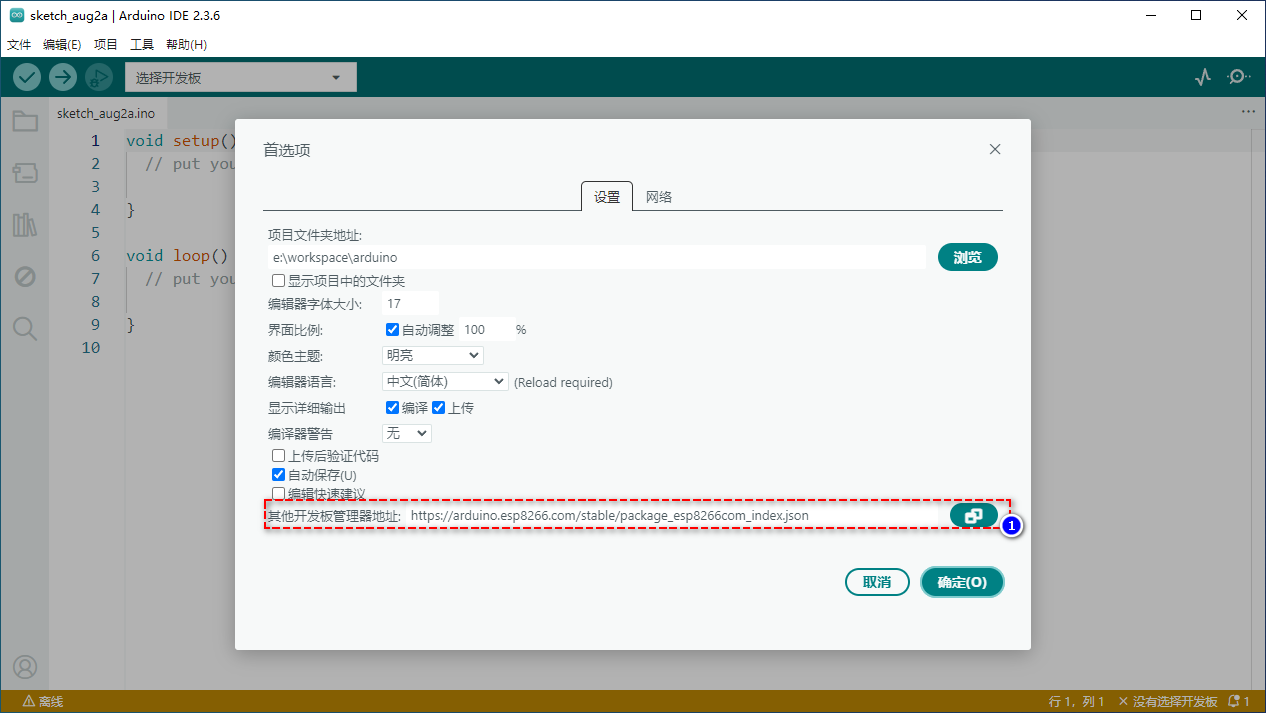Open the board selector dropdown
The image size is (1266, 713).
pyautogui.click(x=240, y=77)
